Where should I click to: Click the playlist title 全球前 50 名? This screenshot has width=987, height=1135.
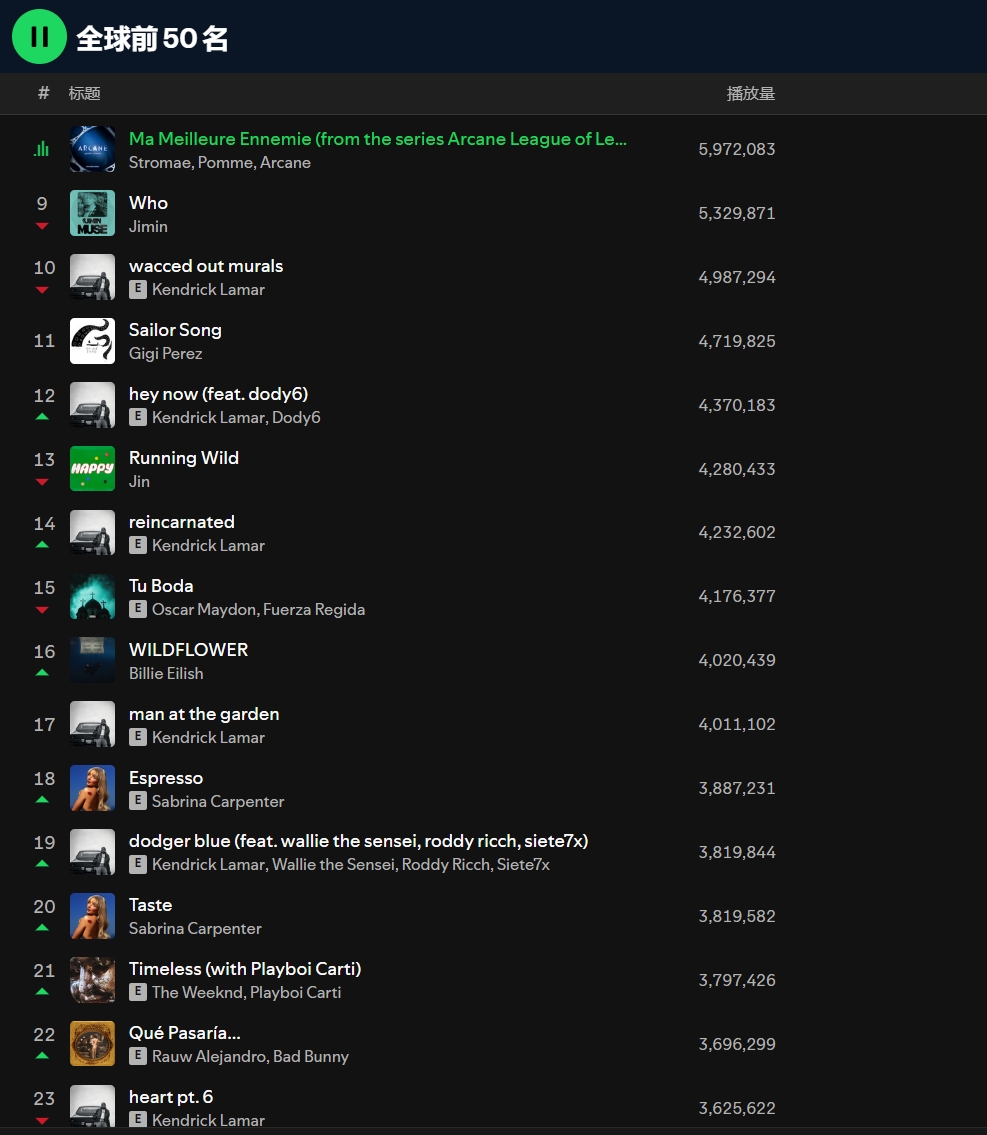click(x=152, y=38)
